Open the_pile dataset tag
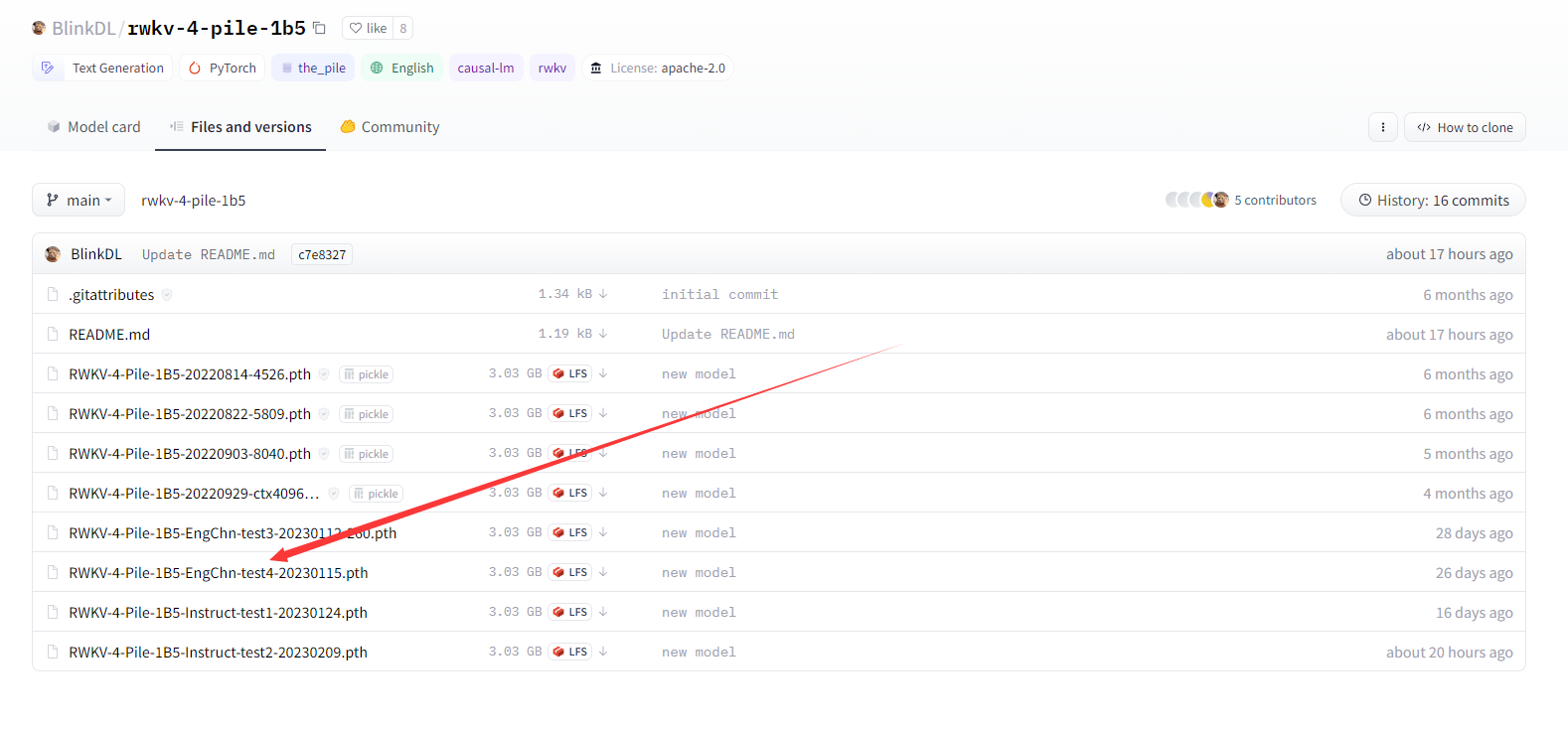The width and height of the screenshot is (1568, 731). [313, 68]
